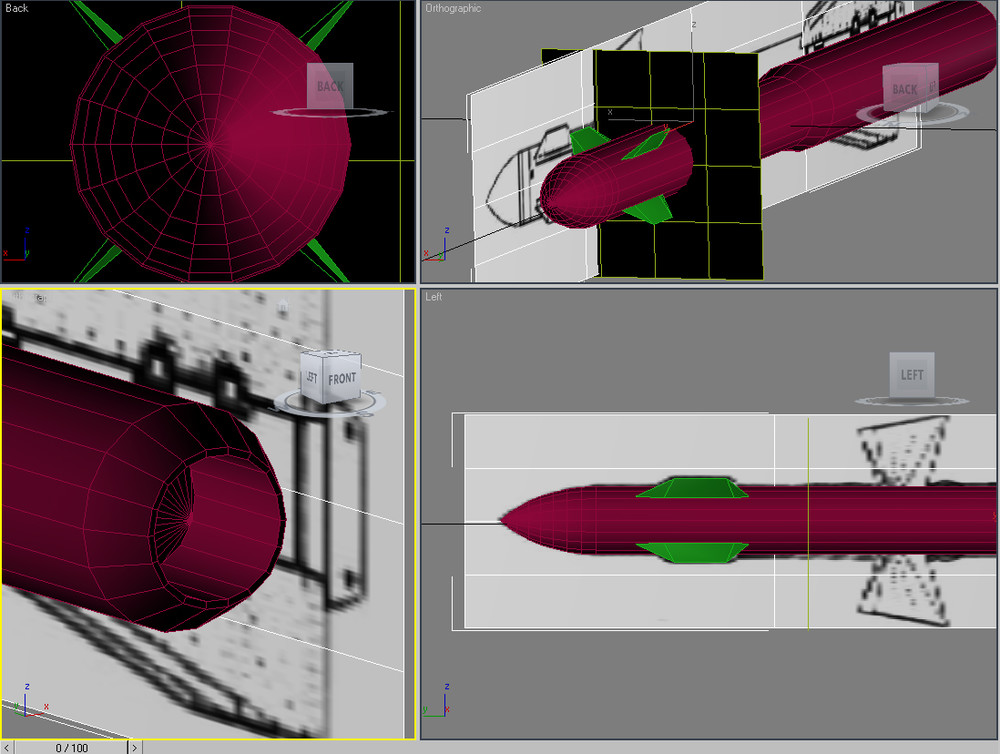
Task: Click the time slider track right of the handle
Action: (x=571, y=748)
